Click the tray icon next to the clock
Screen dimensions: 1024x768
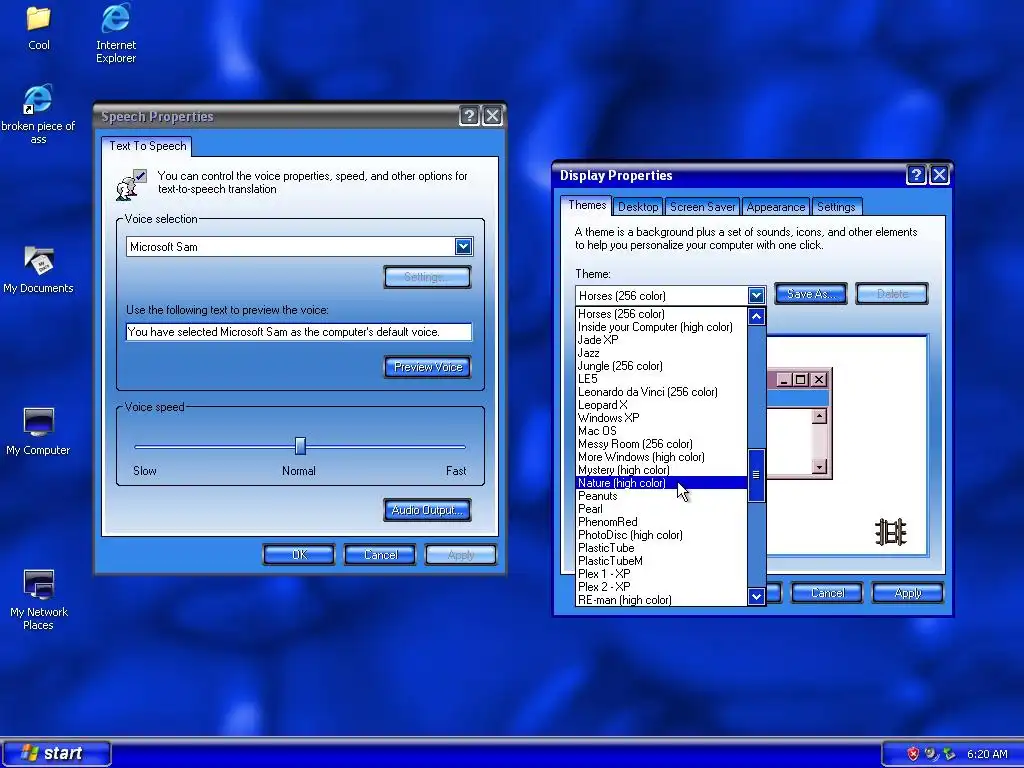[949, 754]
